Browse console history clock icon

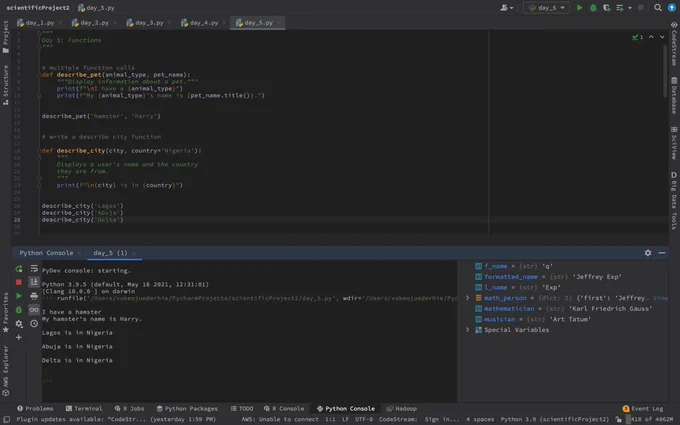pyautogui.click(x=34, y=324)
